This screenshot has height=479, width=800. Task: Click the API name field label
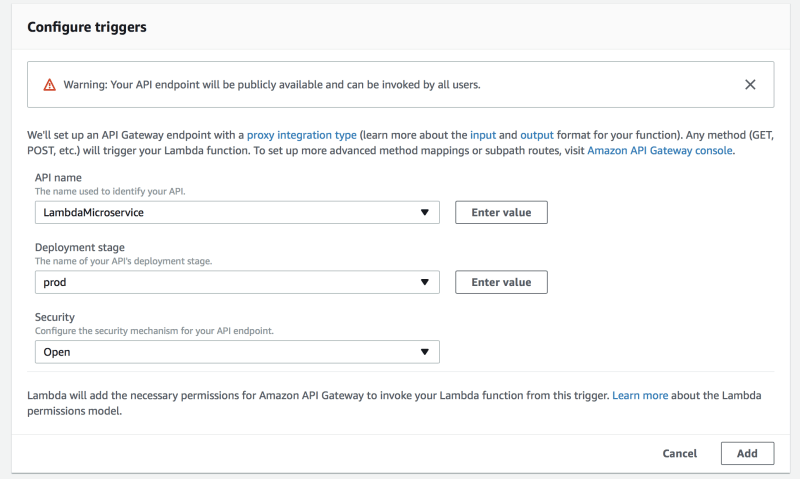click(59, 177)
